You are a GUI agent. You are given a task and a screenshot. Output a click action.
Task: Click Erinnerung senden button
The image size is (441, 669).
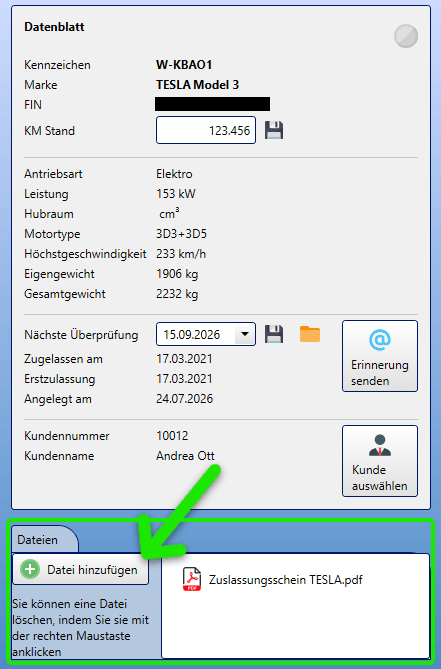[x=380, y=356]
